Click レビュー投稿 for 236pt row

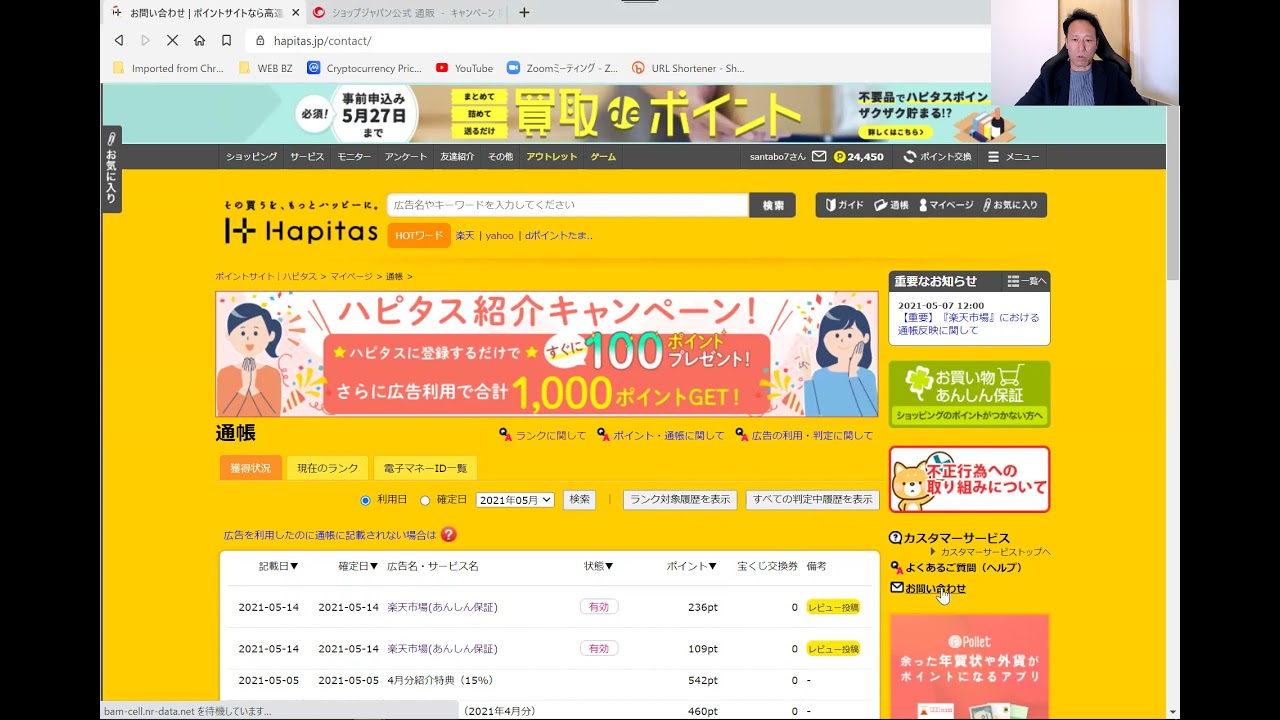click(x=833, y=607)
